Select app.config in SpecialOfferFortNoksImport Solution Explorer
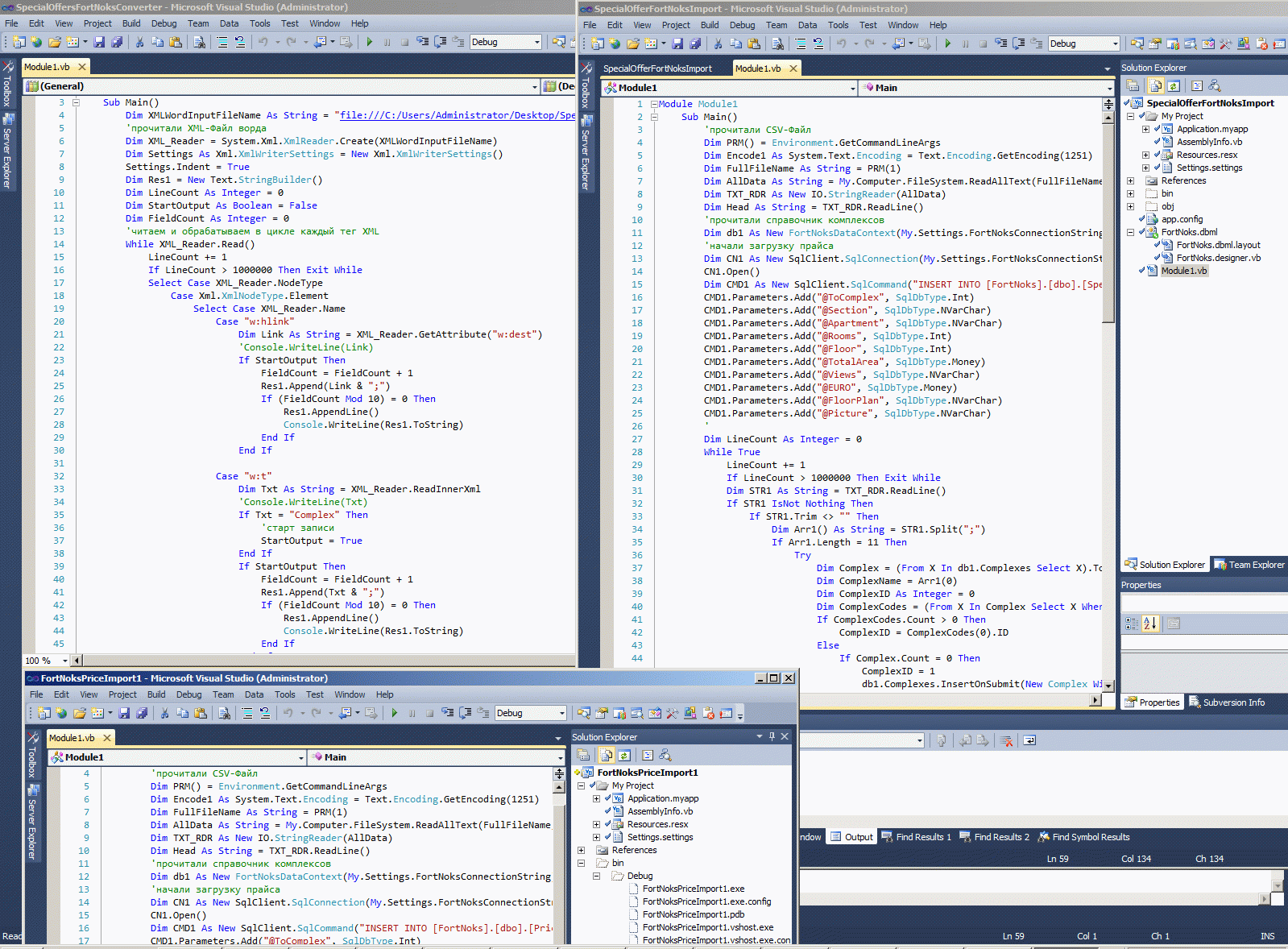 coord(1182,219)
